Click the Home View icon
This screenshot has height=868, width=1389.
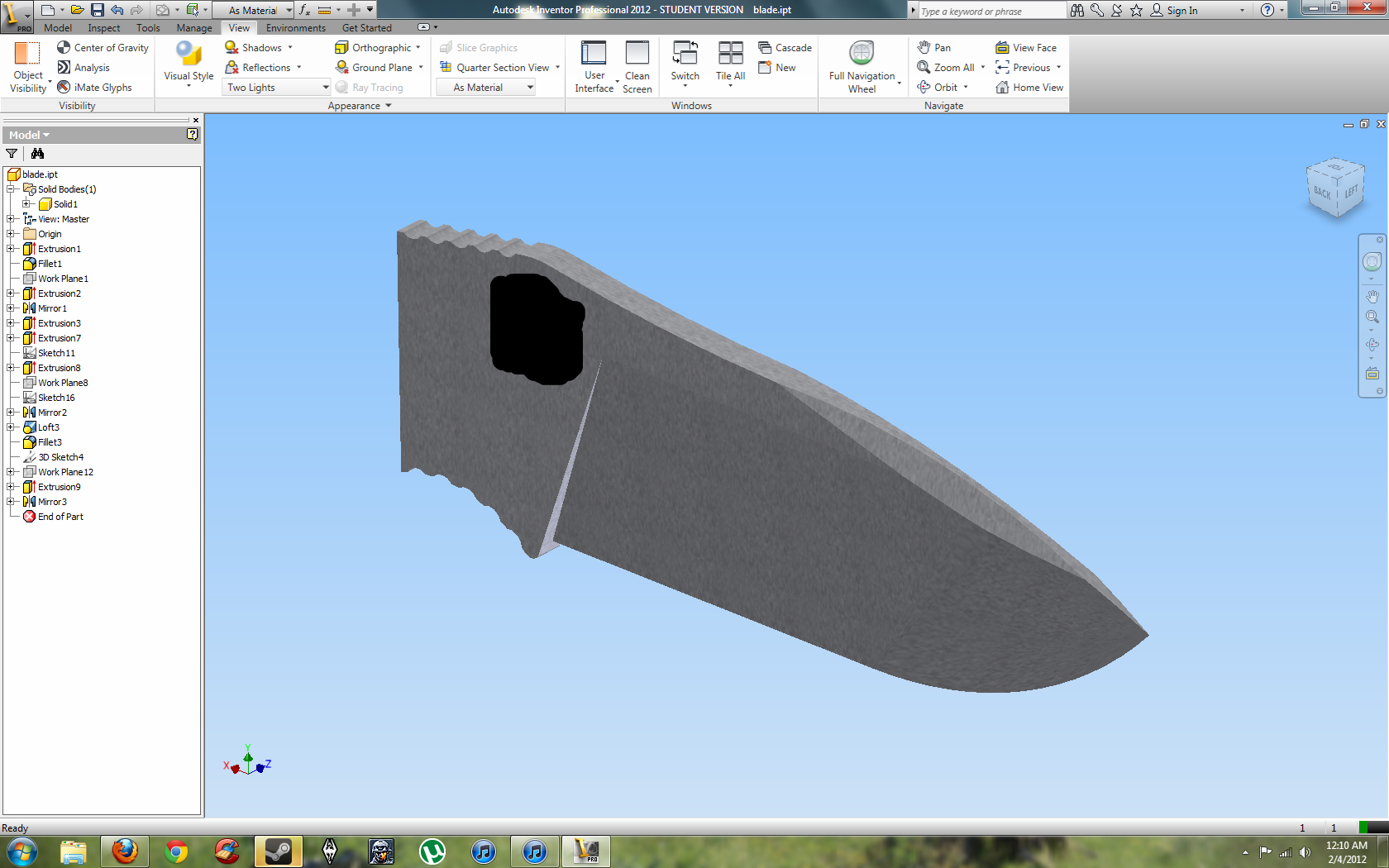click(1002, 88)
